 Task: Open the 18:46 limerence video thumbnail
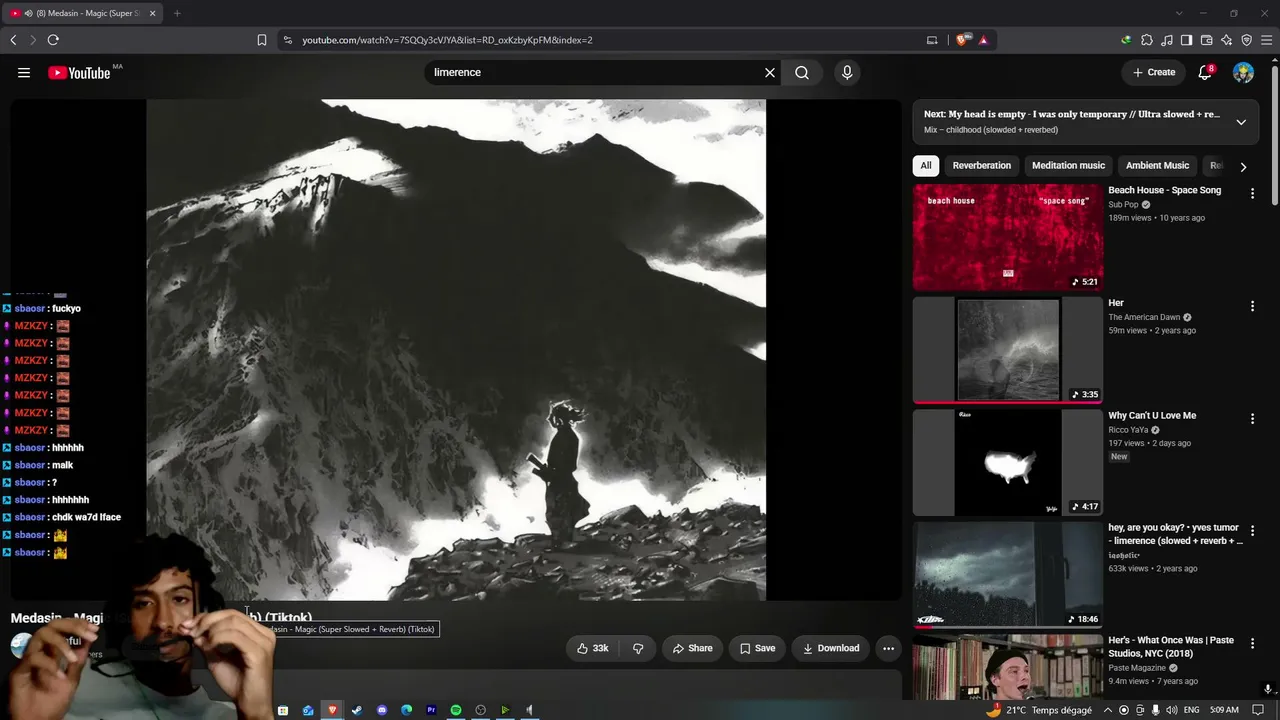(x=1008, y=575)
